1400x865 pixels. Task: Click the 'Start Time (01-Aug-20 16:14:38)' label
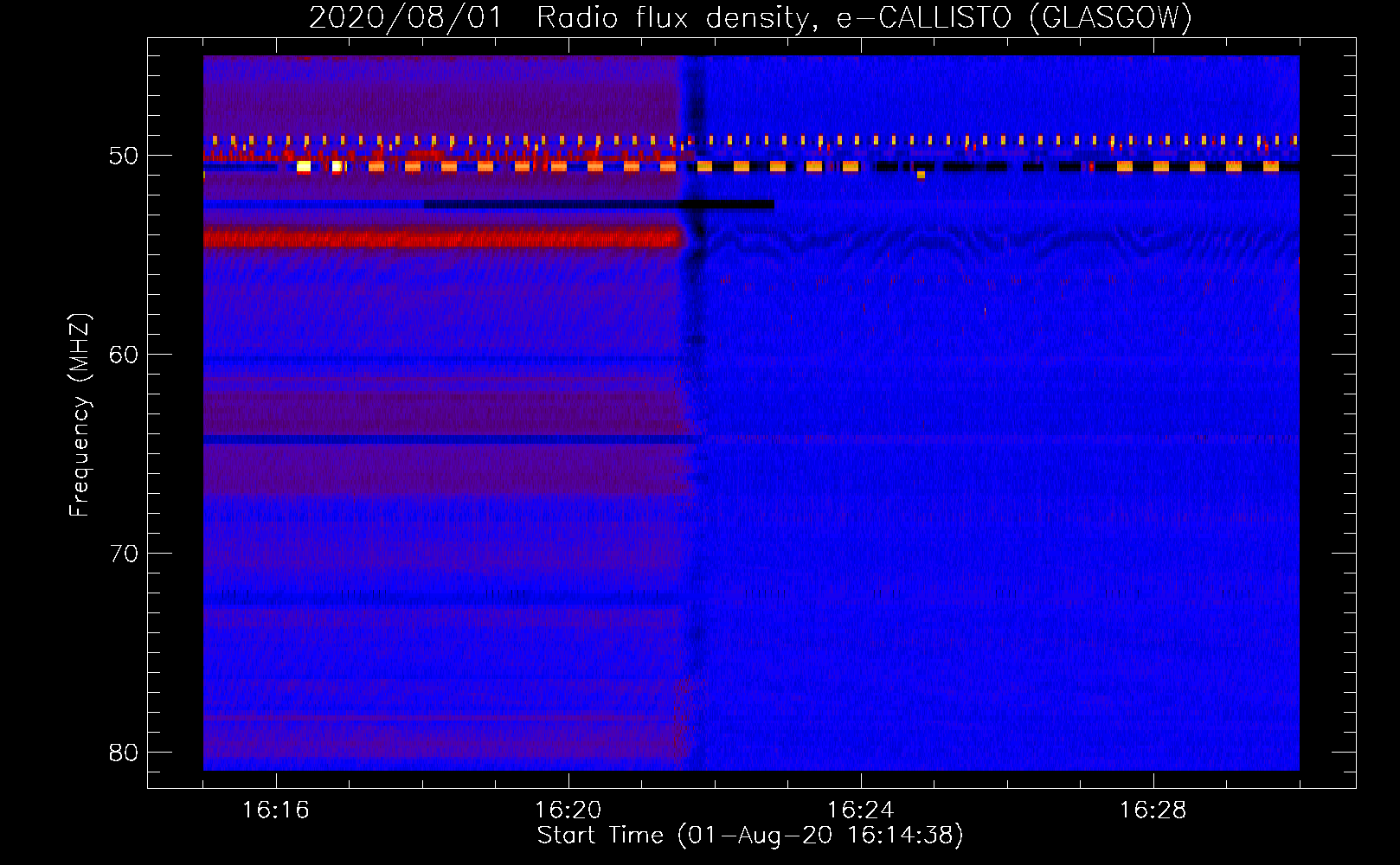(750, 836)
